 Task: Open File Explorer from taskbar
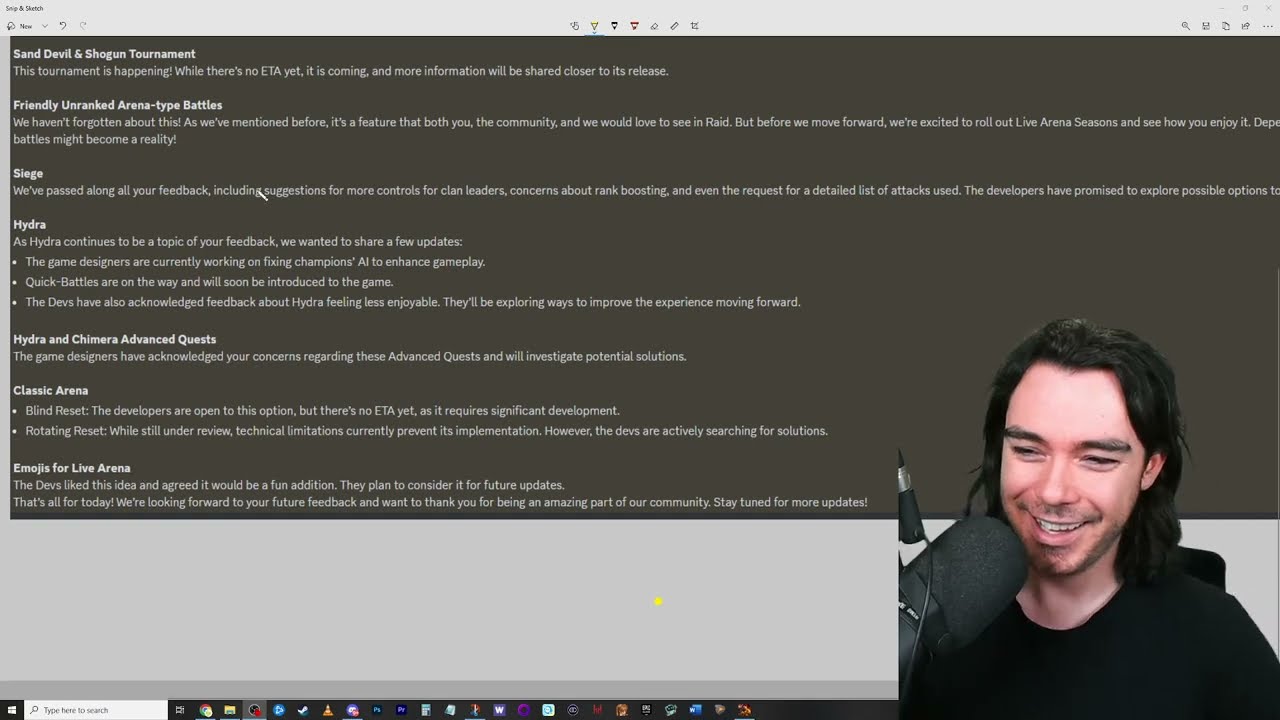tap(230, 710)
